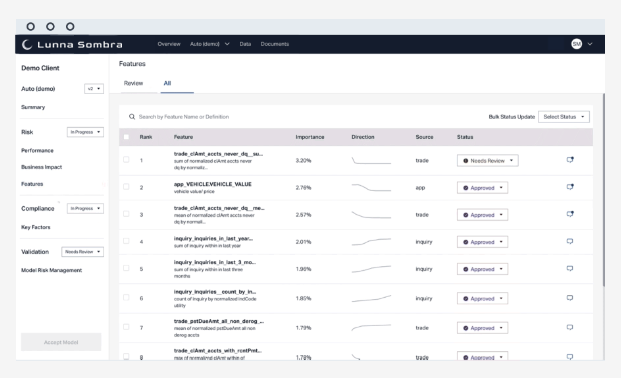Open Performance in the sidebar
621x378 pixels.
click(x=37, y=151)
